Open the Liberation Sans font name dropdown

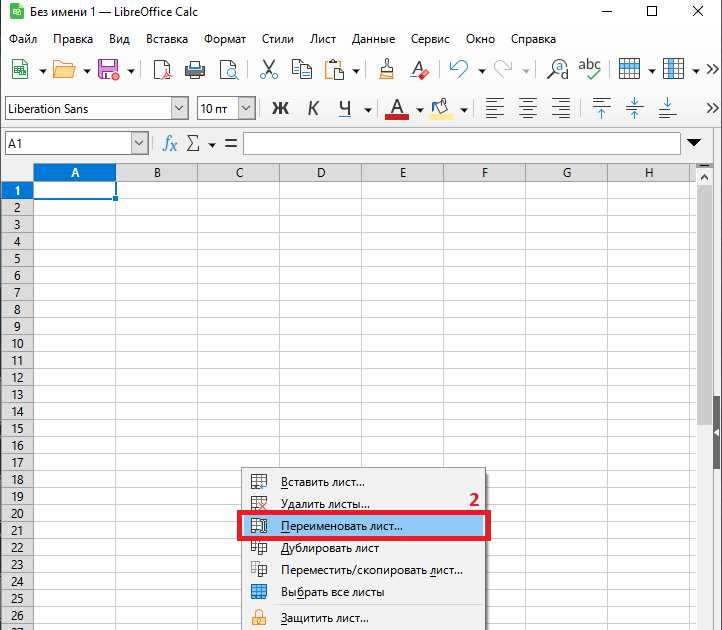pyautogui.click(x=180, y=109)
